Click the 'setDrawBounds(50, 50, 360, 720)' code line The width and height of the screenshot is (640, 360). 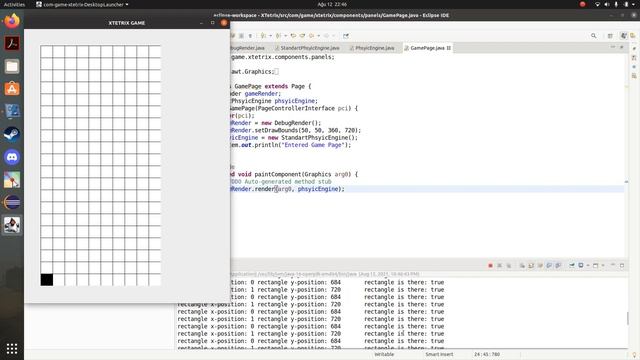point(296,131)
